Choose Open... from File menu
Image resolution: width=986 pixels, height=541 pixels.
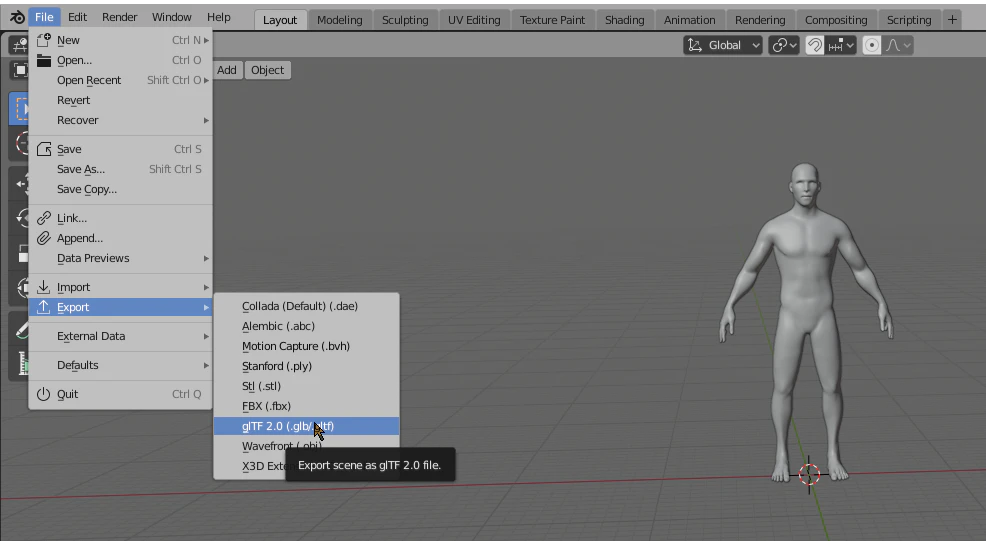120,60
